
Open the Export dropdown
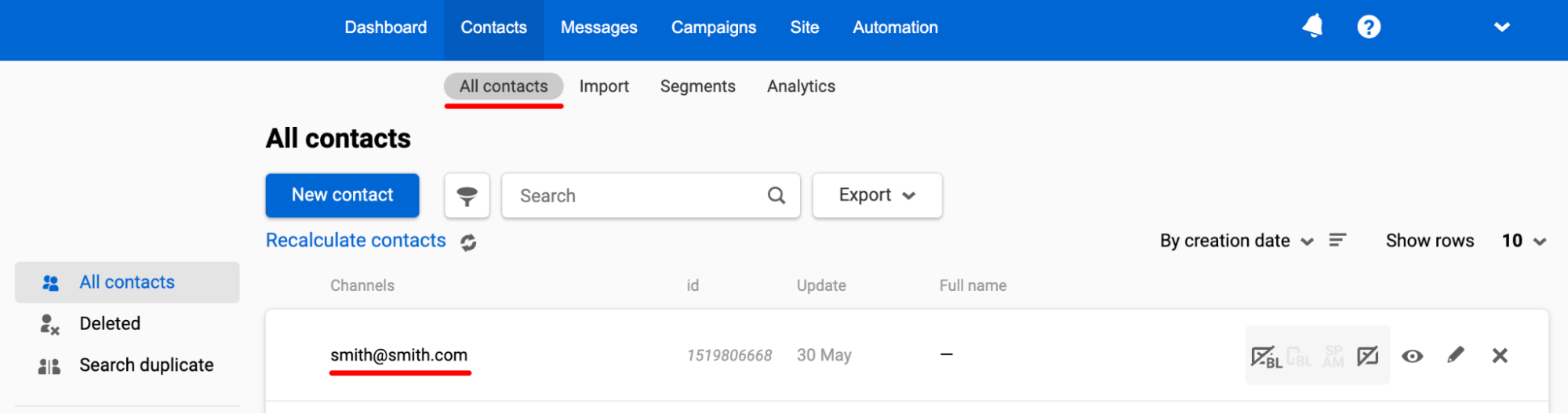coord(877,195)
